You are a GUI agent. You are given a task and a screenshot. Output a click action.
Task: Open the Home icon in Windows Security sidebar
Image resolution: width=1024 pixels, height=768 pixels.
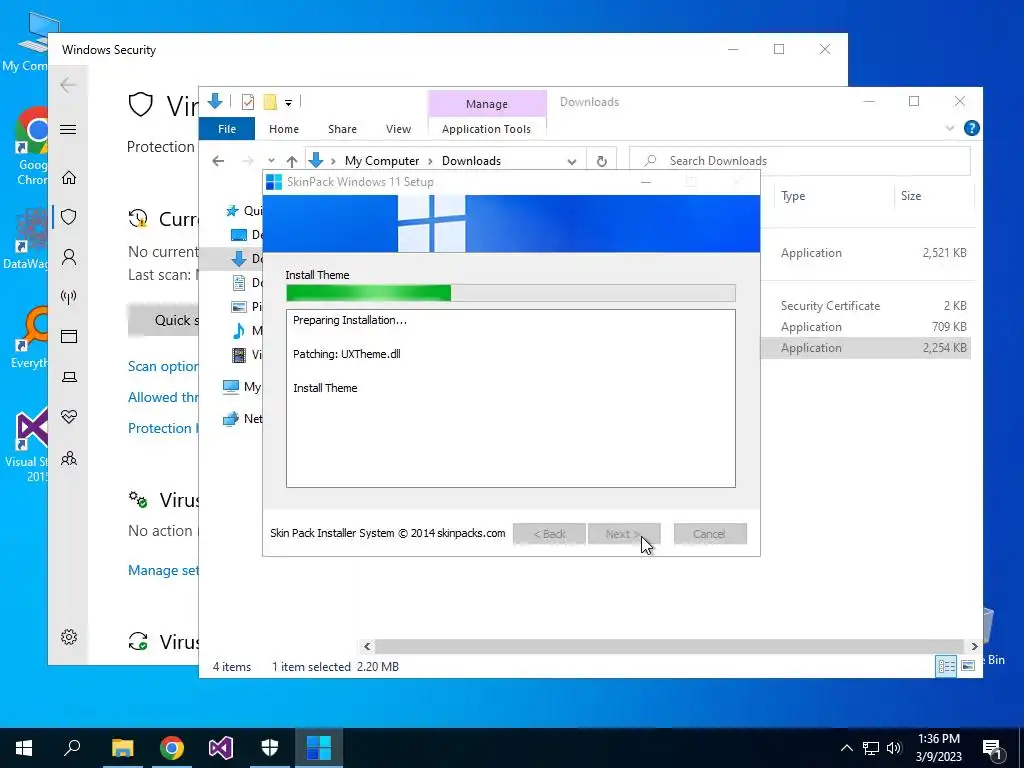(69, 178)
